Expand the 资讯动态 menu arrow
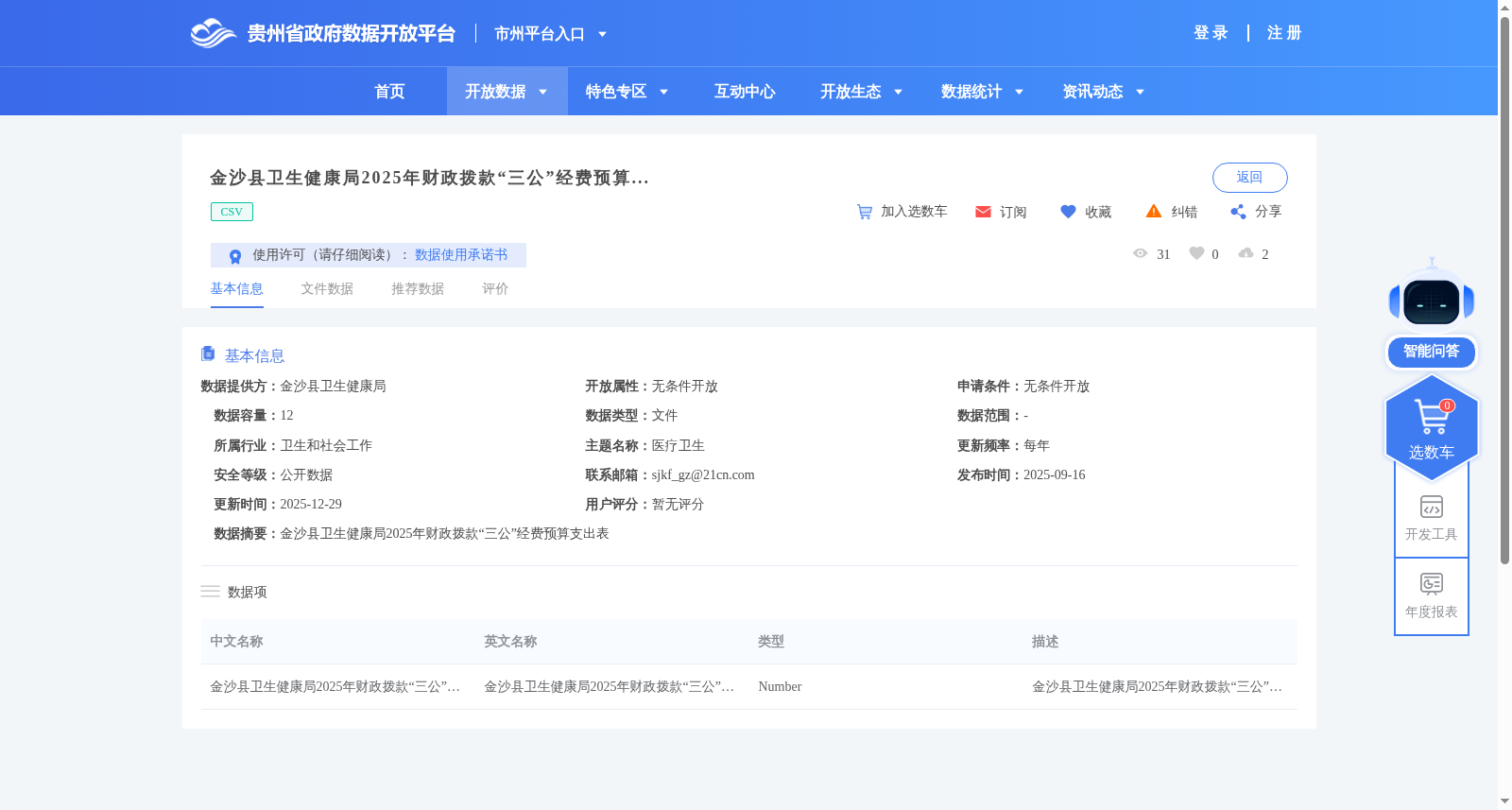Image resolution: width=1512 pixels, height=810 pixels. 1141,93
